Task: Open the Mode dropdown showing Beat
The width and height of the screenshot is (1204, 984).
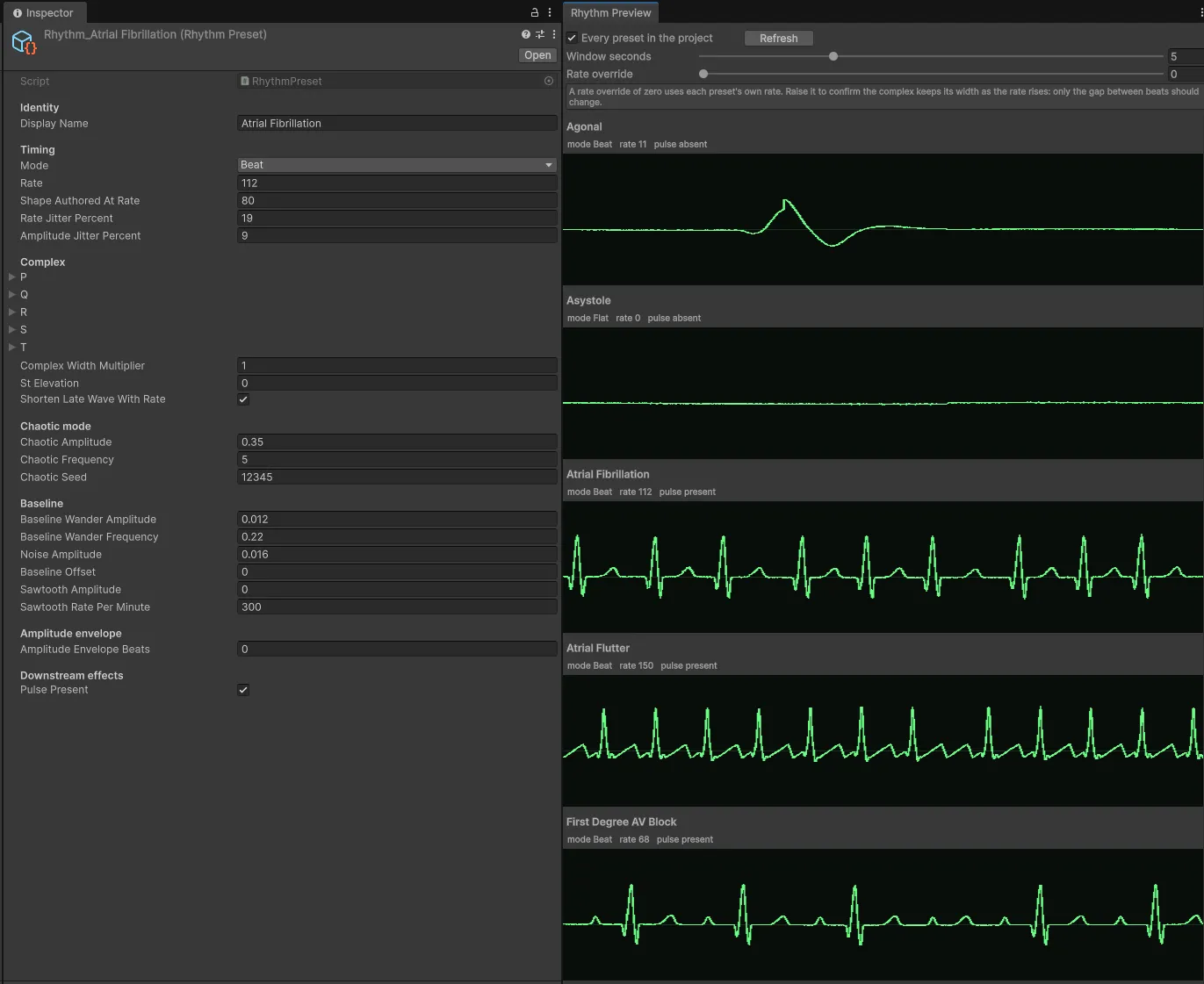Action: (x=397, y=165)
